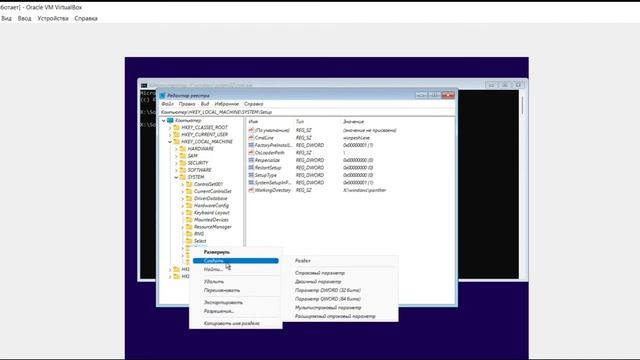
Task: Click the Компьютер computer icon in tree
Action: 170,120
